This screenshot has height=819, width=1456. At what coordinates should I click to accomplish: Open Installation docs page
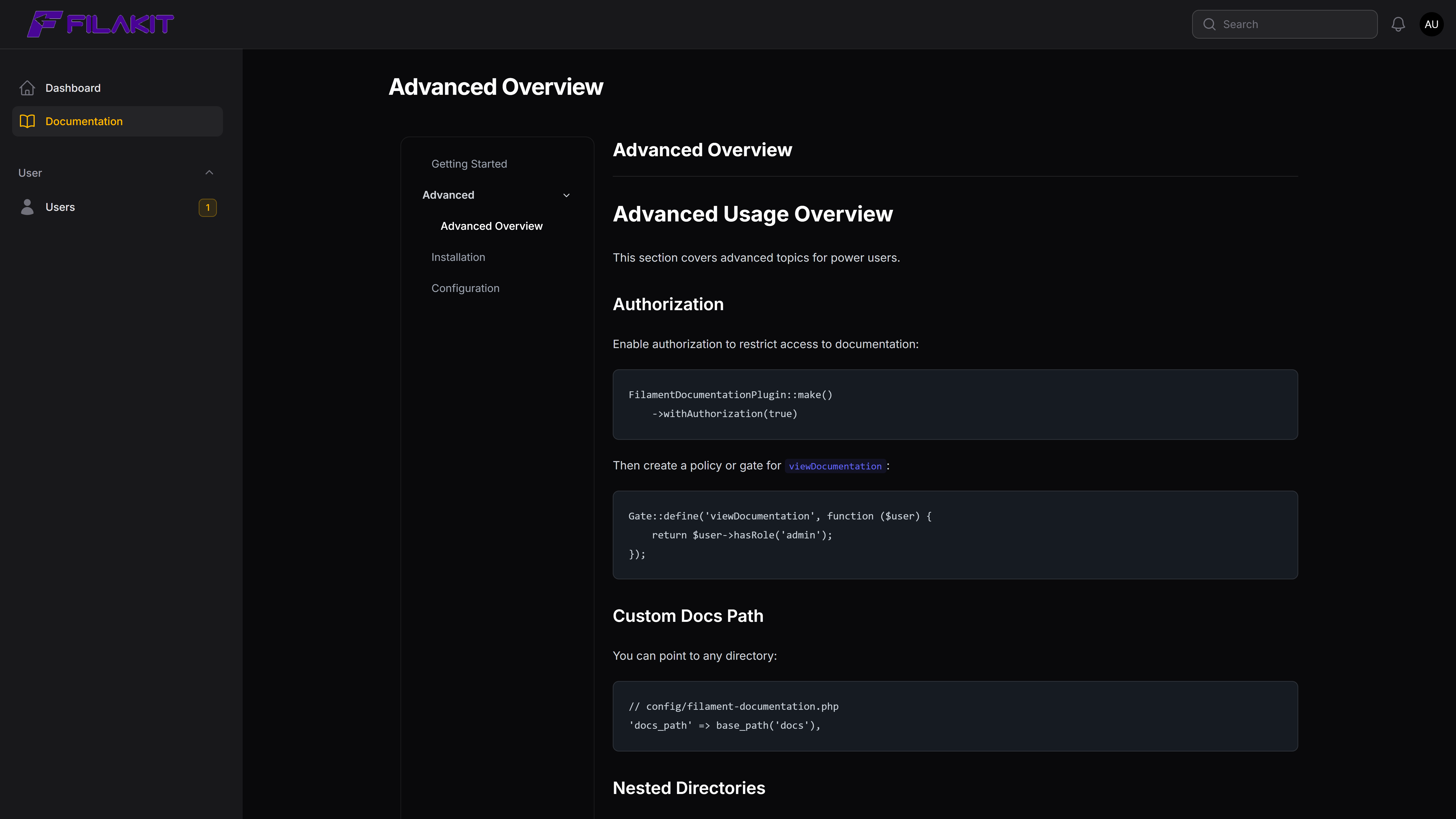tap(458, 257)
